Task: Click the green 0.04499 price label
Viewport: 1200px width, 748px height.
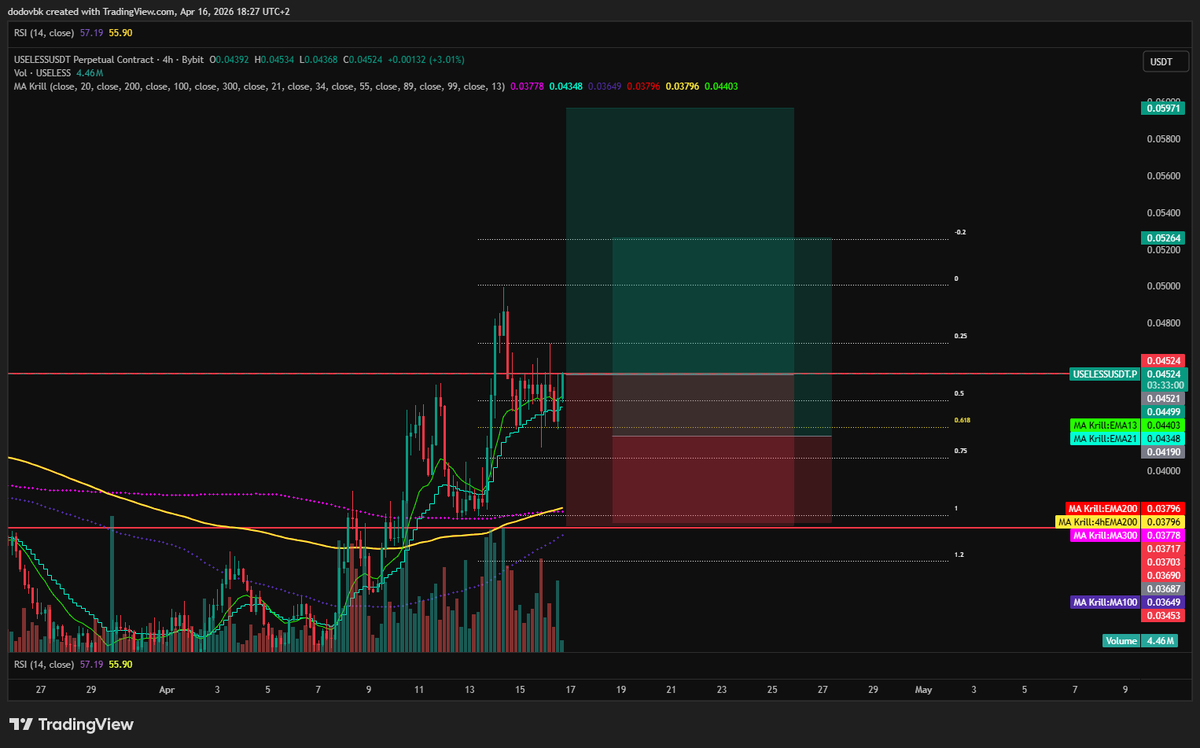Action: tap(1161, 411)
